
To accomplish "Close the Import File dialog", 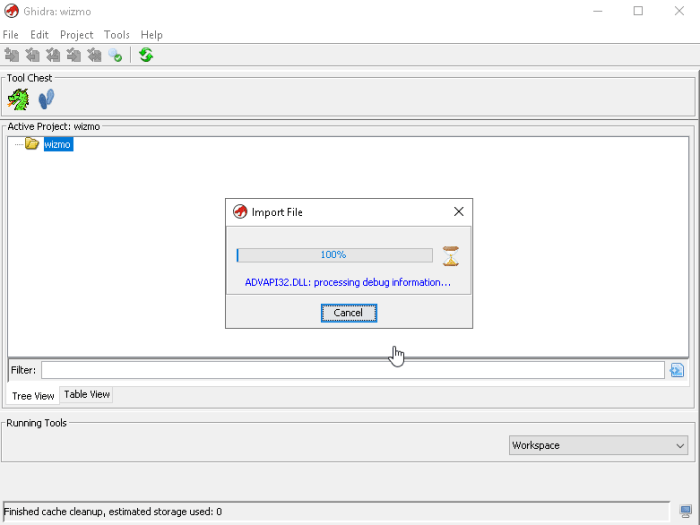I will point(458,212).
